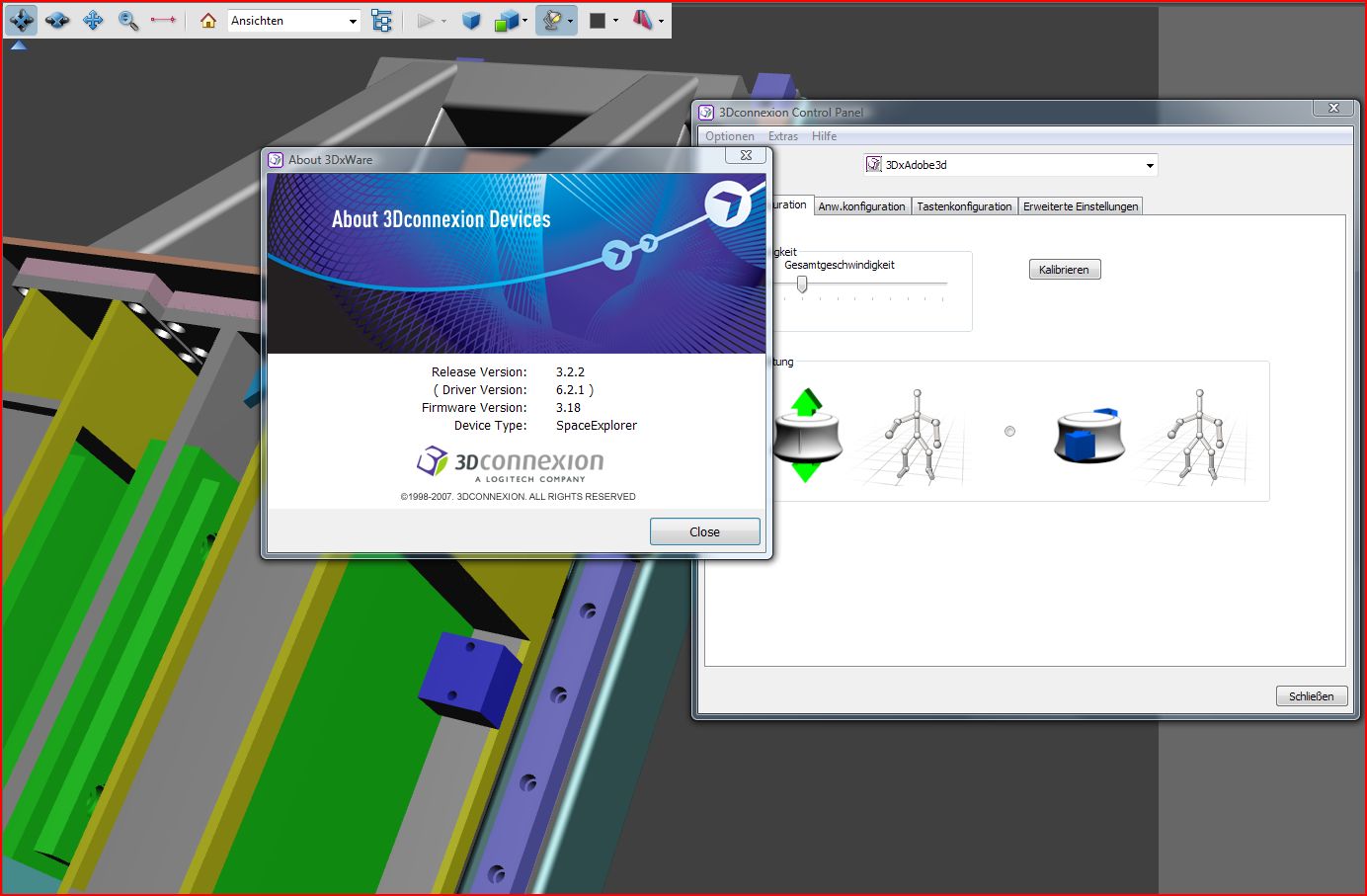The height and width of the screenshot is (896, 1367).
Task: Click the X on About 3DxWare title bar
Action: [x=746, y=155]
